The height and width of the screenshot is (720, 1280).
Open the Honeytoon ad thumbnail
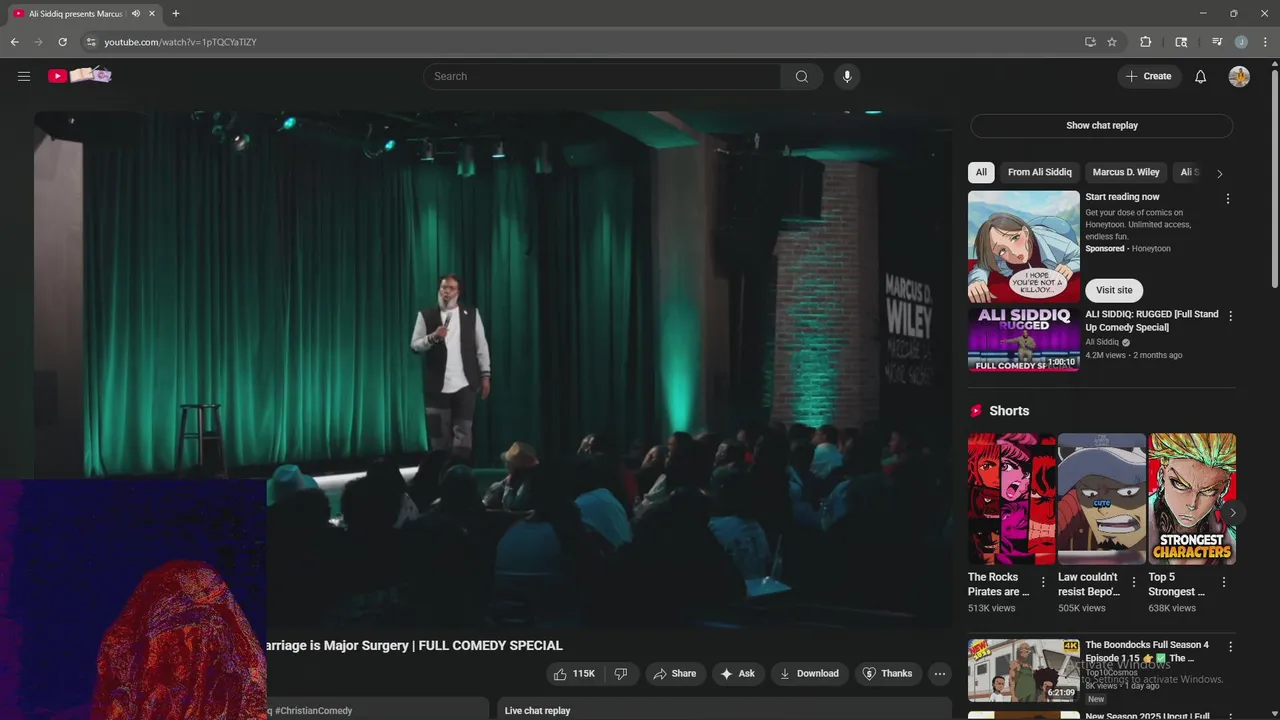[1024, 246]
